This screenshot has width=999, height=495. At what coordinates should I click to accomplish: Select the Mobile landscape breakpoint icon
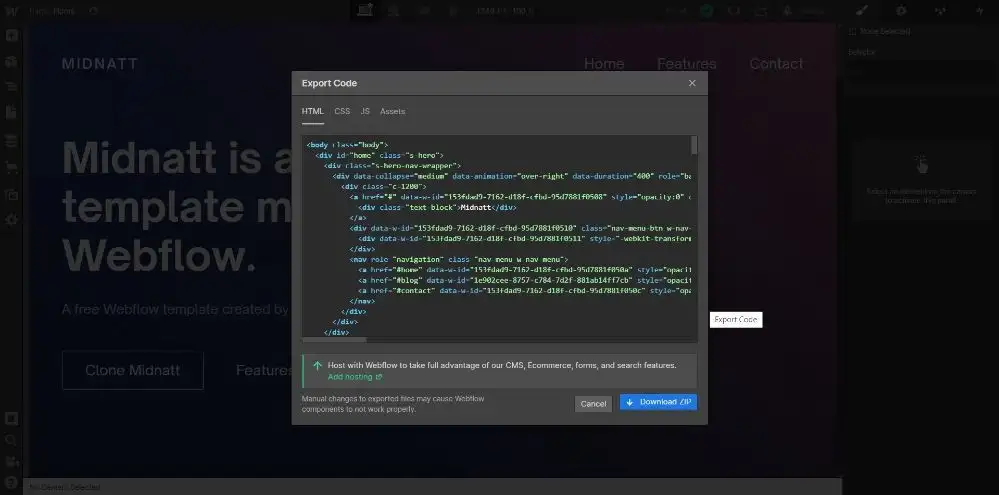pos(423,11)
